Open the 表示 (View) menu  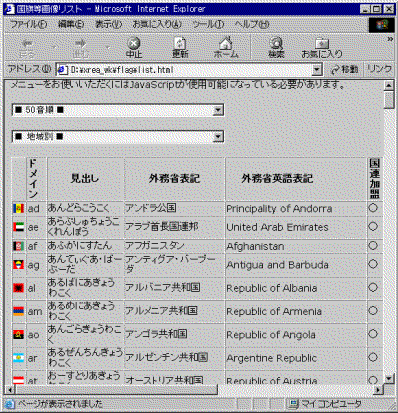coord(109,25)
